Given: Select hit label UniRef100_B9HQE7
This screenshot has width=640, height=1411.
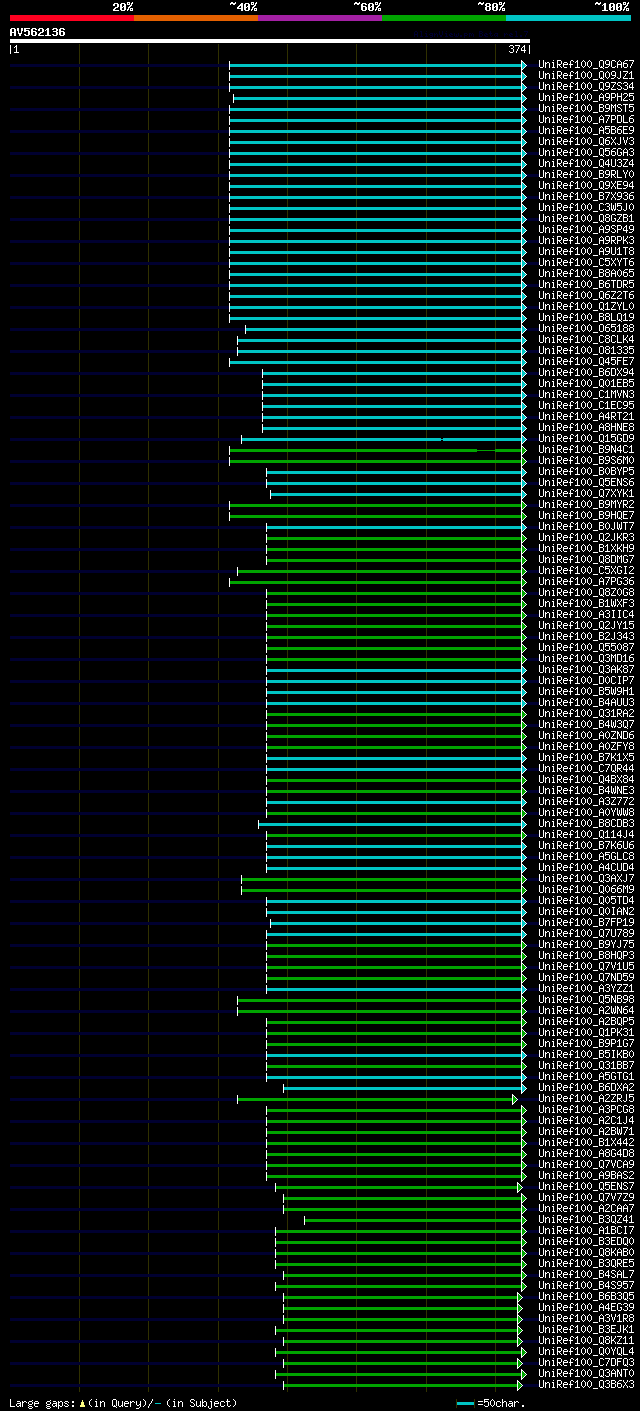Looking at the screenshot, I should [586, 515].
